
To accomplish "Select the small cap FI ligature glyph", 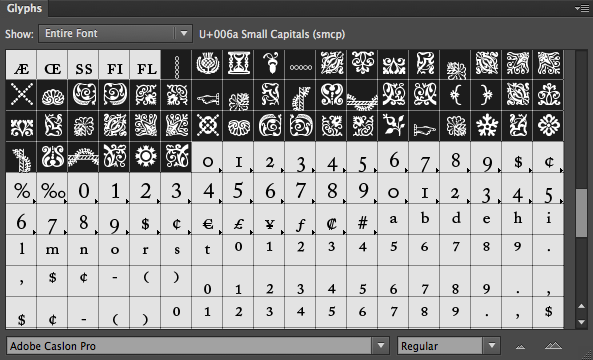I will pyautogui.click(x=114, y=65).
